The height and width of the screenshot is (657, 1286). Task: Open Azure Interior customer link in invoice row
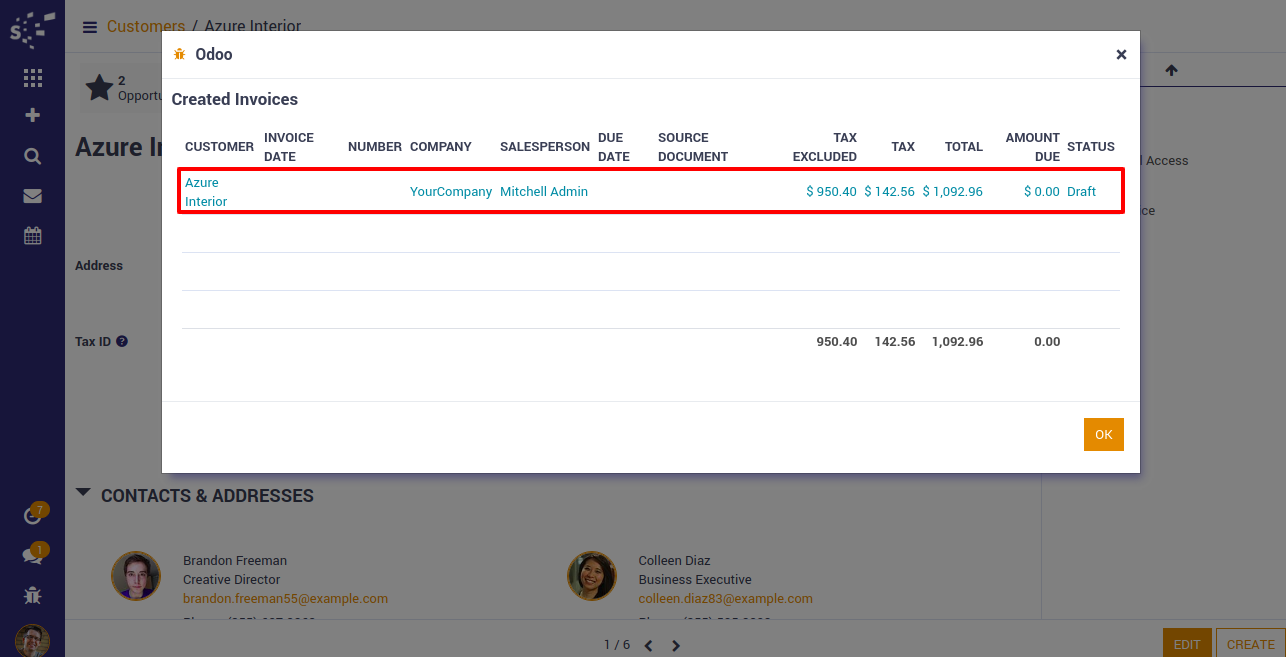click(x=206, y=192)
